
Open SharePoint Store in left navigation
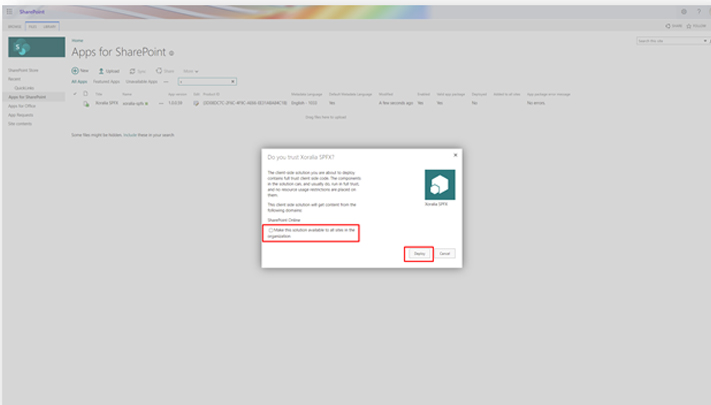(23, 70)
